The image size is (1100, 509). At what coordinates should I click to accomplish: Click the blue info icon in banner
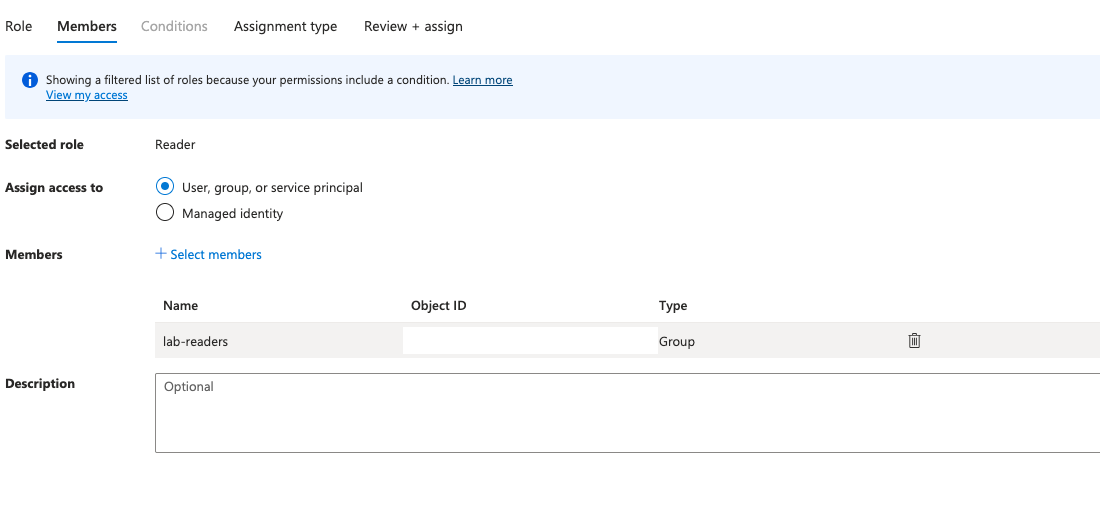point(29,80)
